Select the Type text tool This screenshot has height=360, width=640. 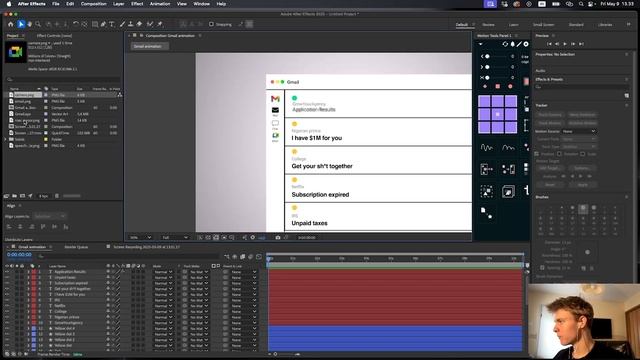pyautogui.click(x=112, y=24)
